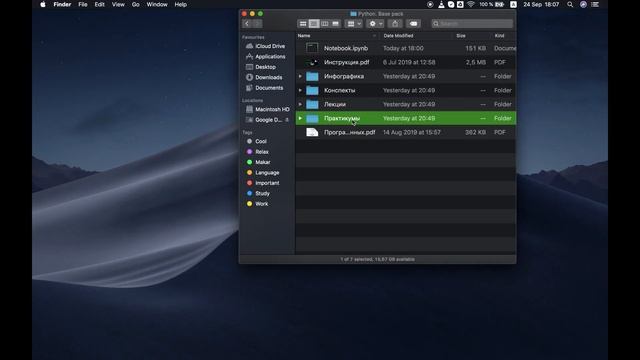Click the VLC cone menu bar icon

(x=441, y=4)
